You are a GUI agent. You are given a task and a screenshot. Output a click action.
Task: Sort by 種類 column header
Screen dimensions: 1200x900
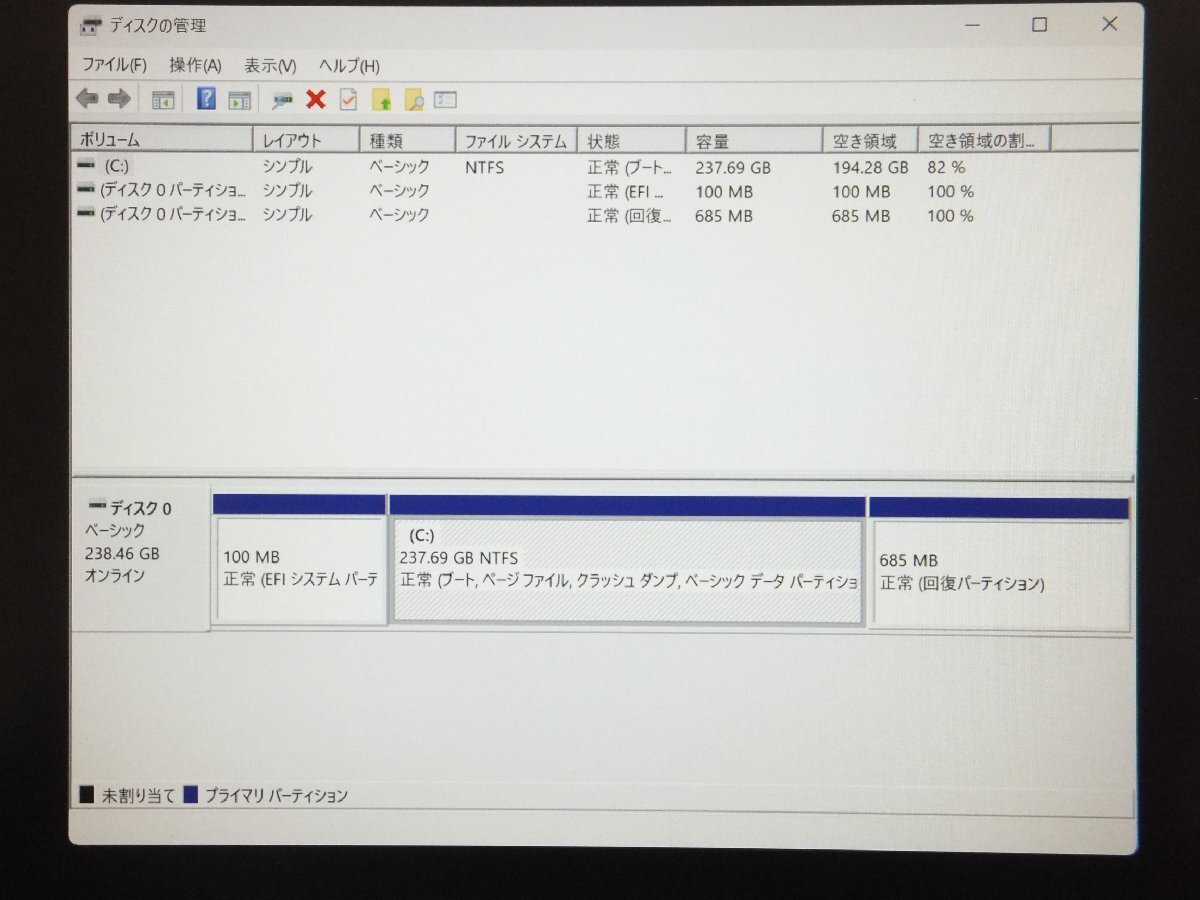tap(407, 140)
